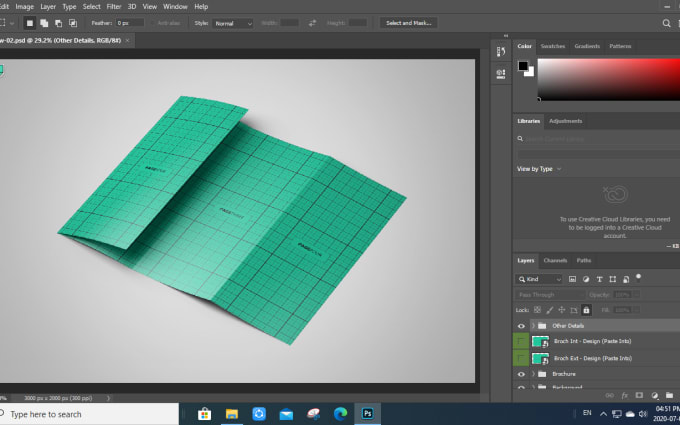Lock position move icon

click(562, 310)
